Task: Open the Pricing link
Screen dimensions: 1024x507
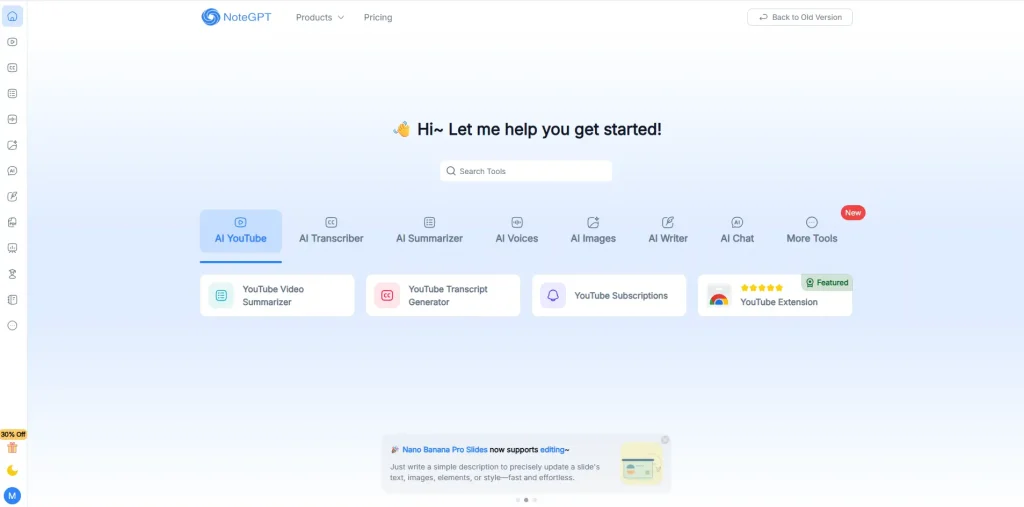Action: pyautogui.click(x=378, y=17)
